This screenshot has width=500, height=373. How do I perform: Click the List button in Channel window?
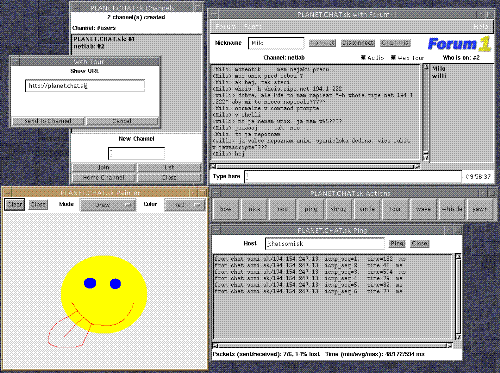[169, 167]
